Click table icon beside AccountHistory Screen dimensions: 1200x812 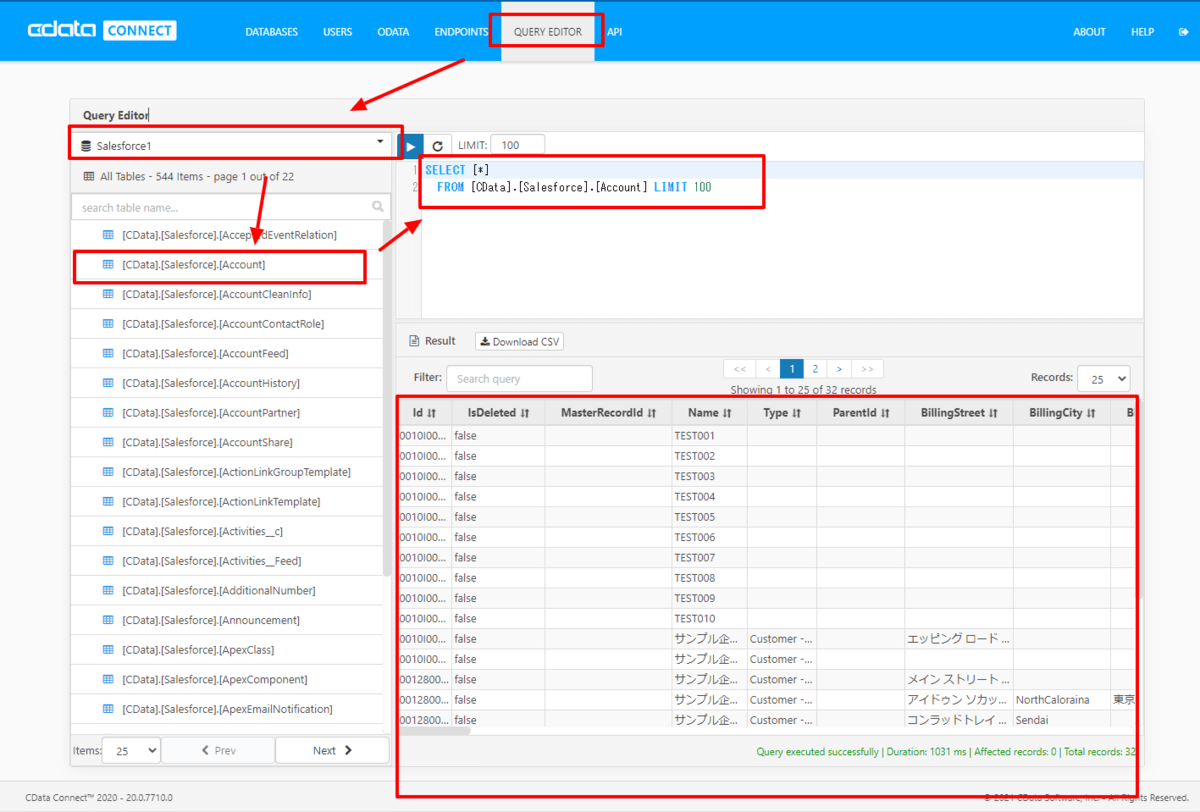(109, 383)
